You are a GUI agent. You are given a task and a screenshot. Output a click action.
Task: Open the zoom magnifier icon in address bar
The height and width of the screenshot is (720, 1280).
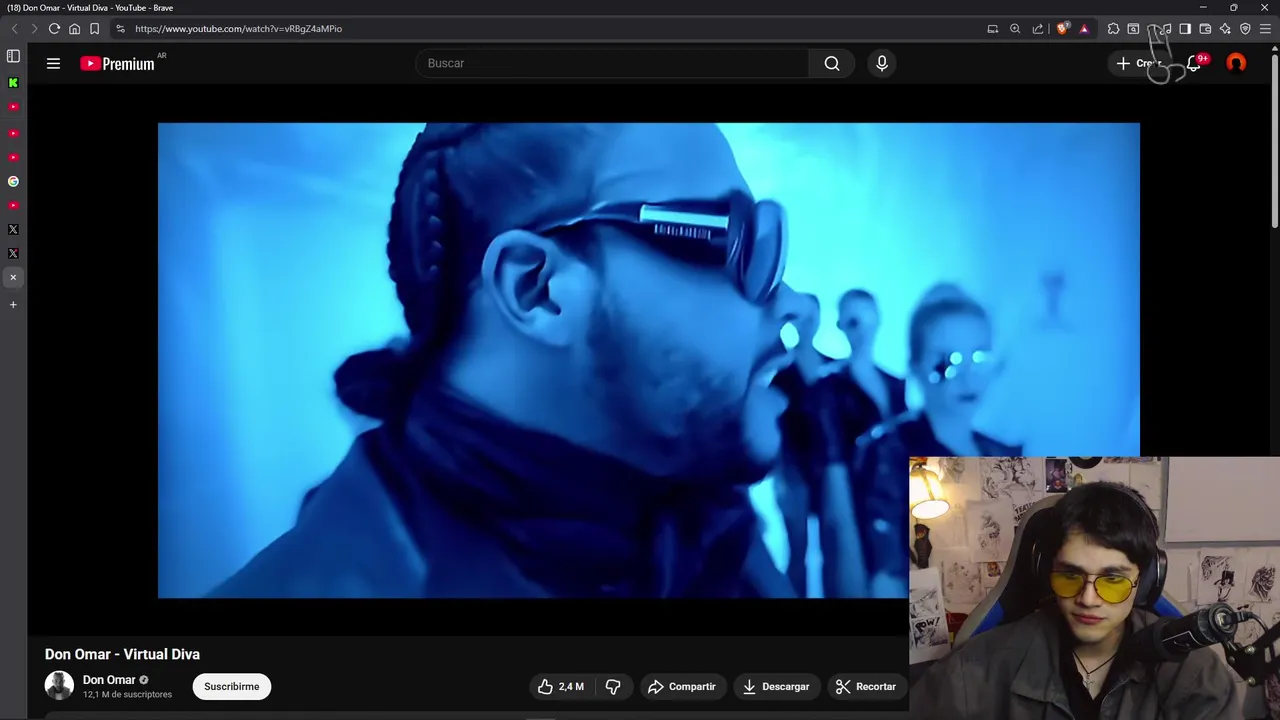pos(1015,29)
